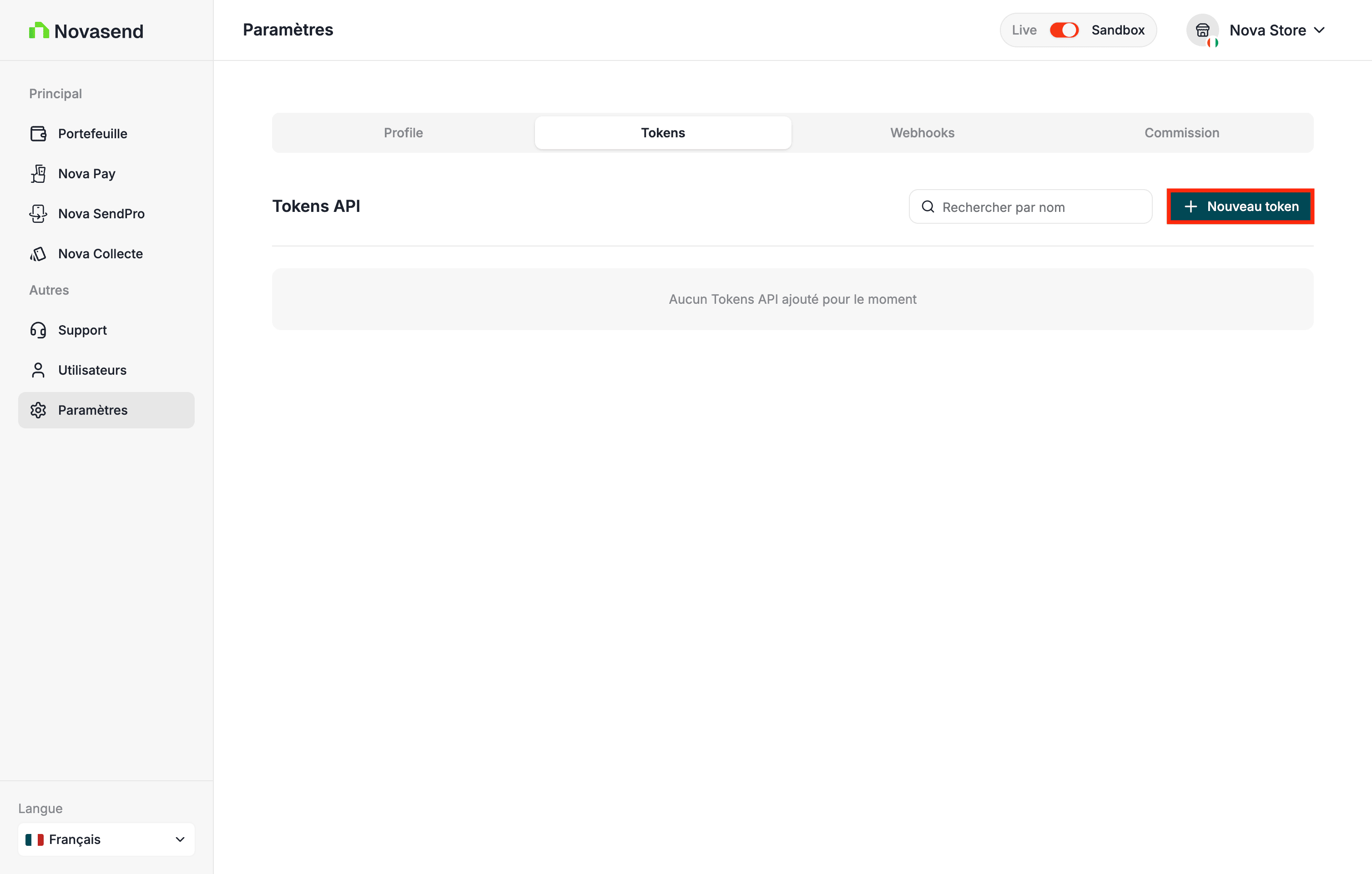Open the Webhooks tab
Image resolution: width=1372 pixels, height=874 pixels.
point(923,133)
